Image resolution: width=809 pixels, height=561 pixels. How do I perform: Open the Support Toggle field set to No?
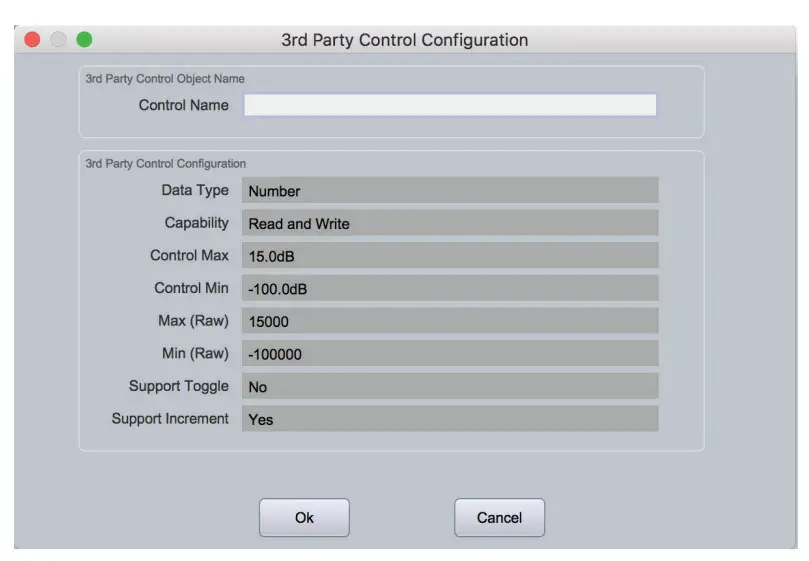point(450,386)
